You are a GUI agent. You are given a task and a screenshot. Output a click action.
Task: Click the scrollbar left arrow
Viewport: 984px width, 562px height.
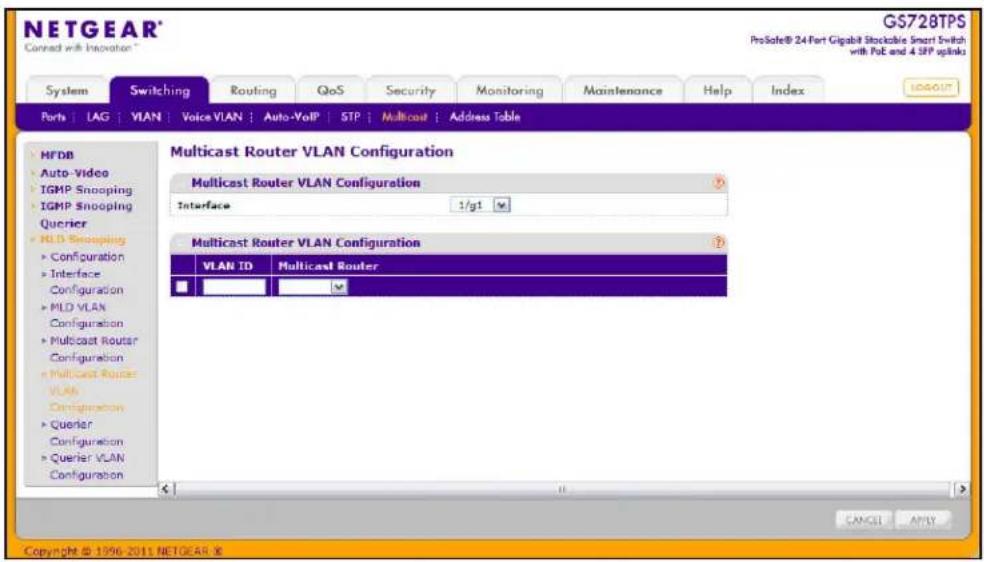166,489
